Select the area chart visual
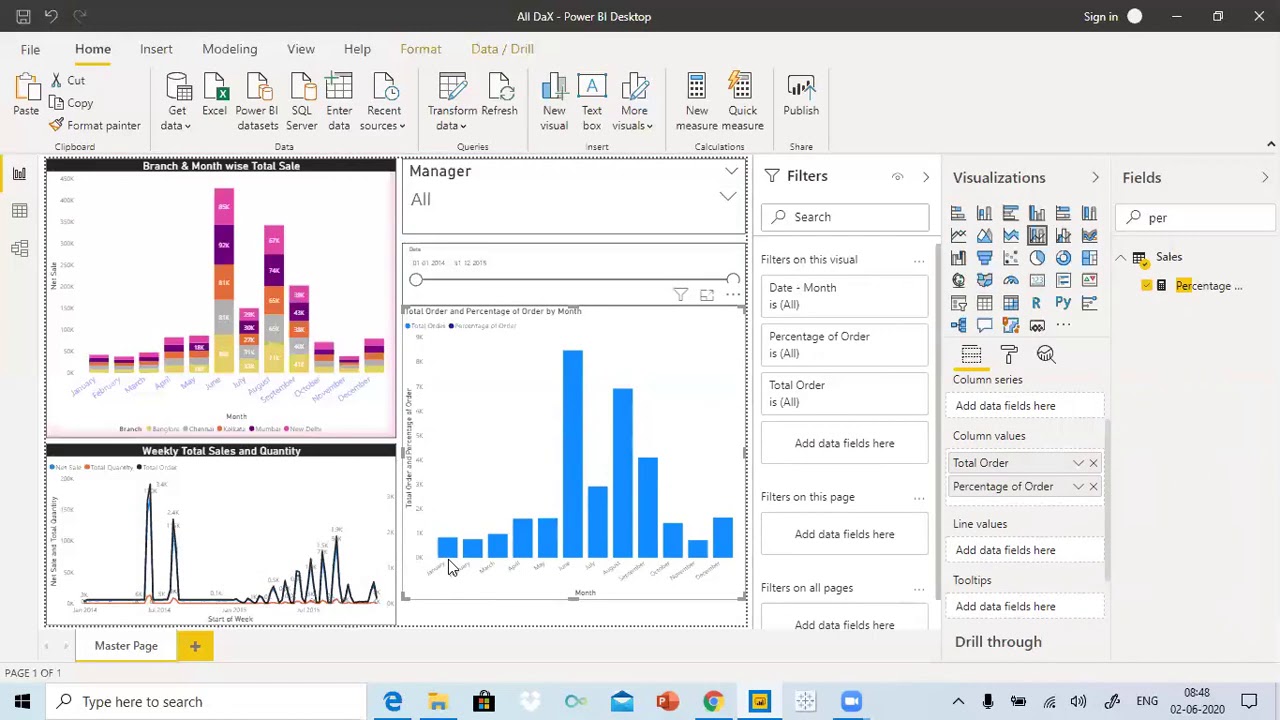This screenshot has width=1280, height=720. (984, 235)
